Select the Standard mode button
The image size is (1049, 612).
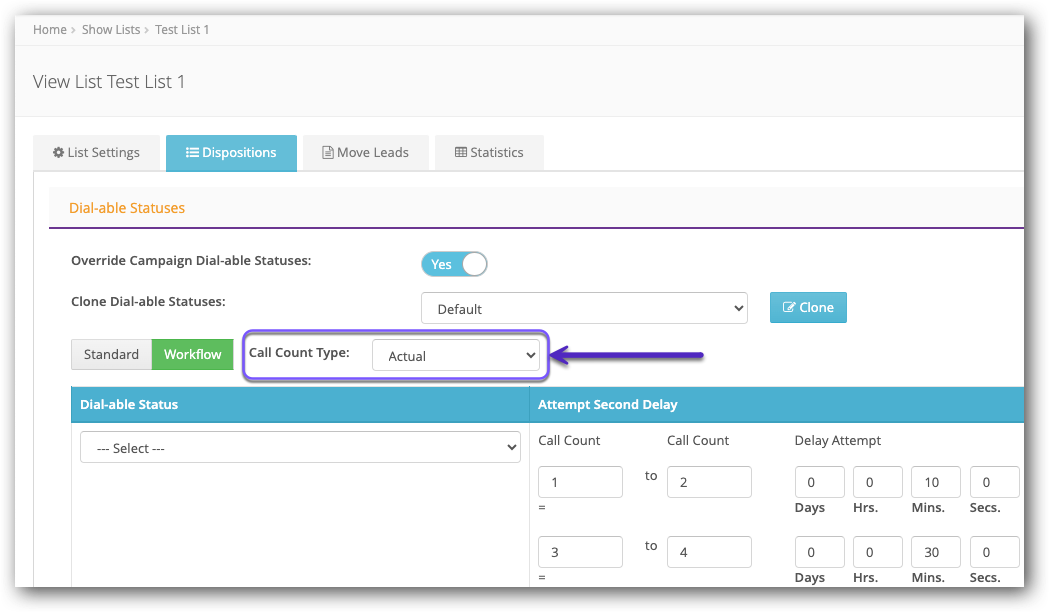(111, 355)
